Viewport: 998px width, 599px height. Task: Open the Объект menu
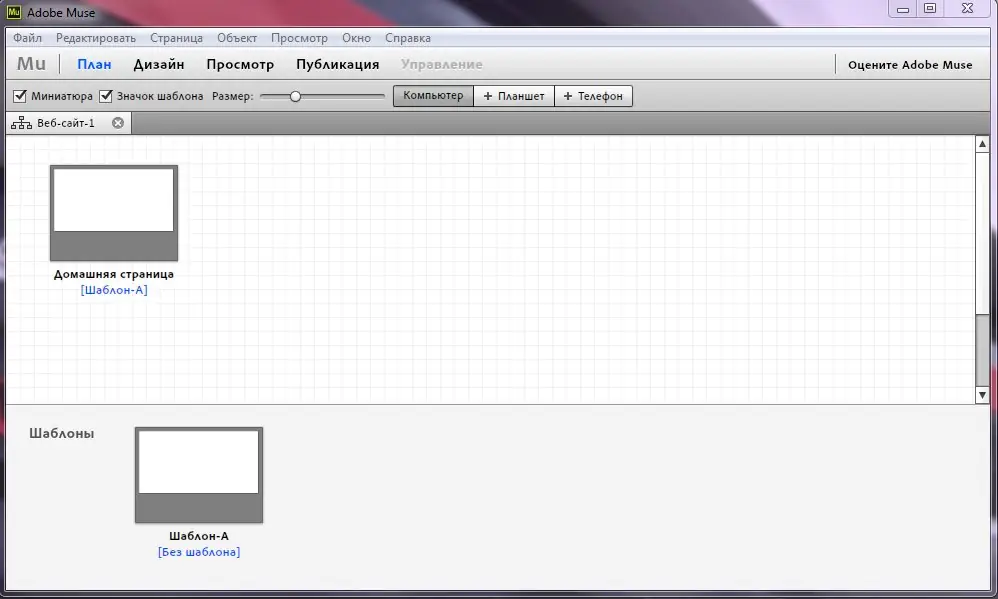point(237,38)
